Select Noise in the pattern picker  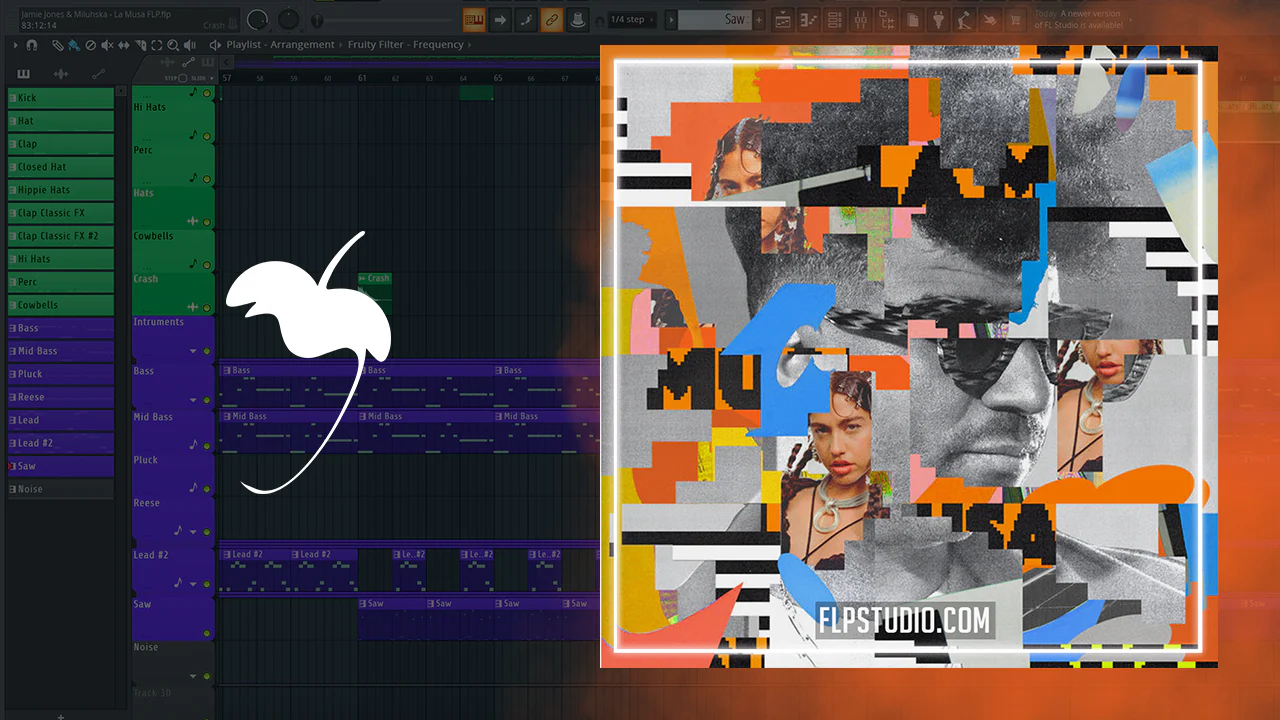coord(61,489)
